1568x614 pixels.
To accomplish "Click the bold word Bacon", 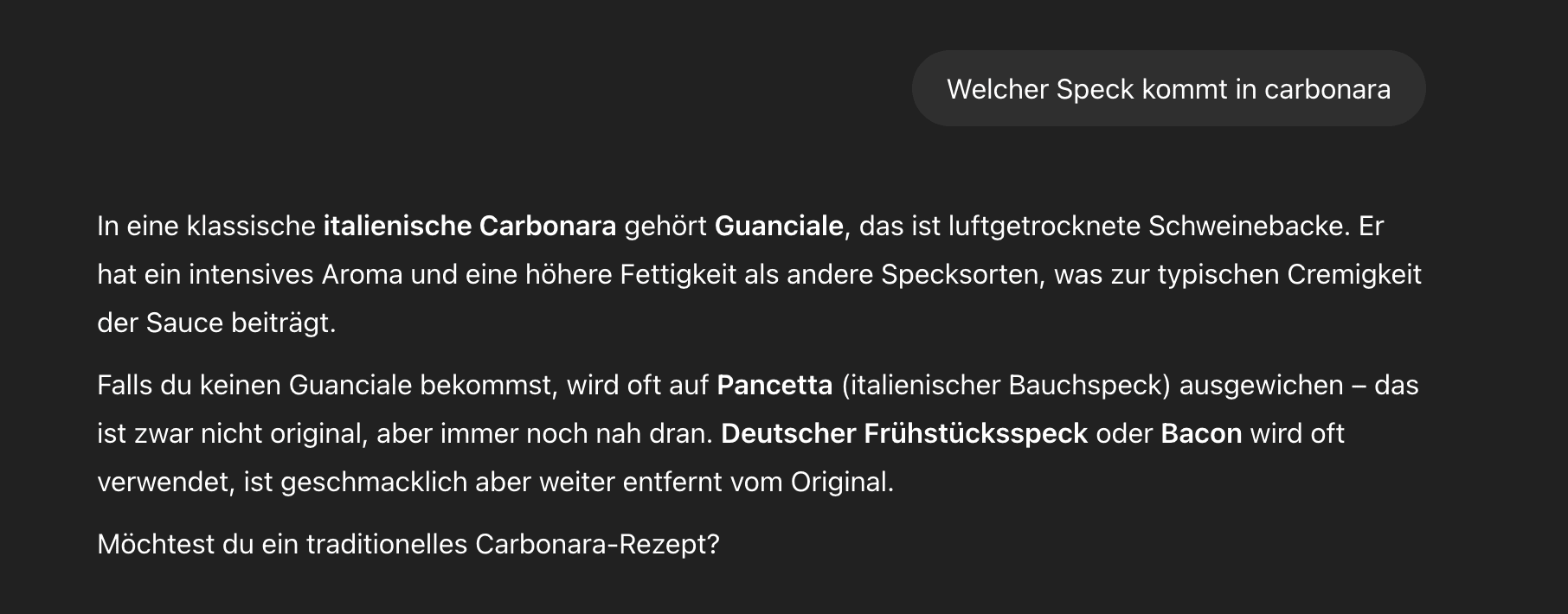I will (1201, 433).
